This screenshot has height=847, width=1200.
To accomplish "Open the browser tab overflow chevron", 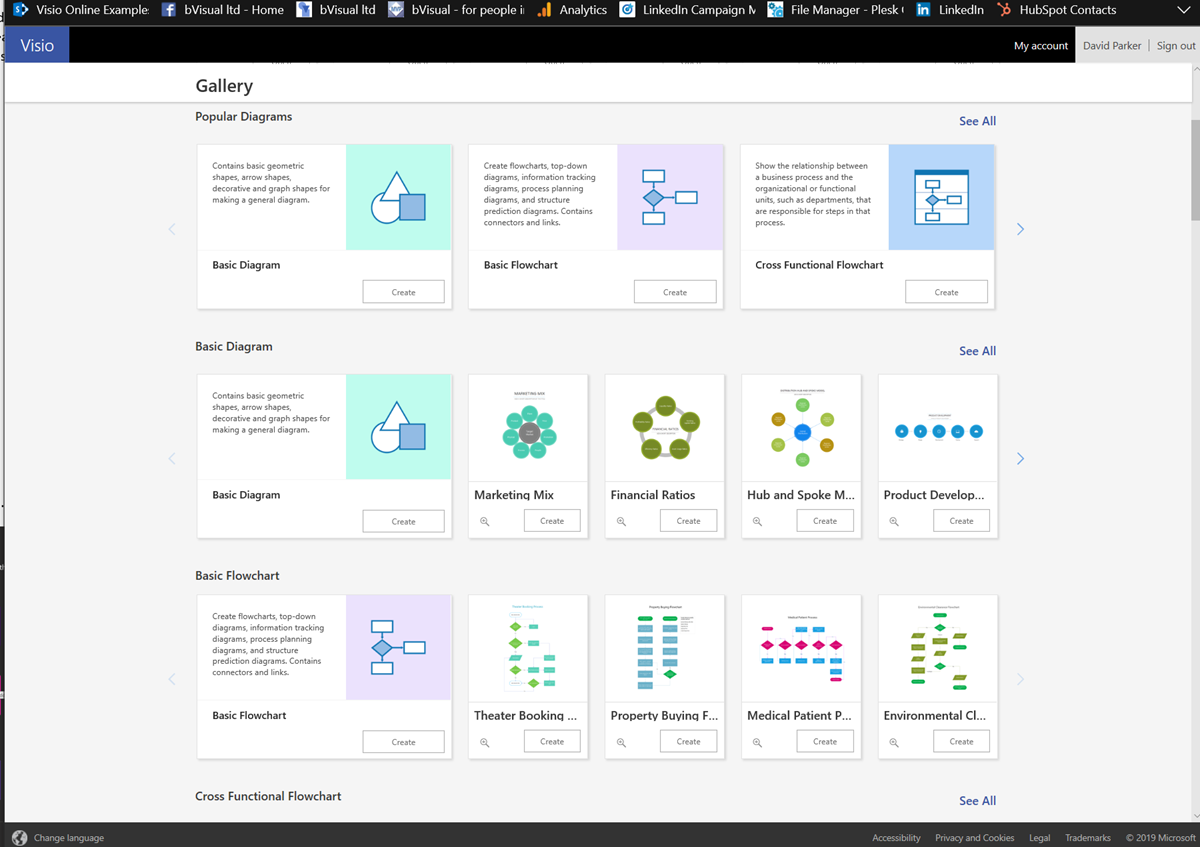I will coord(1184,11).
